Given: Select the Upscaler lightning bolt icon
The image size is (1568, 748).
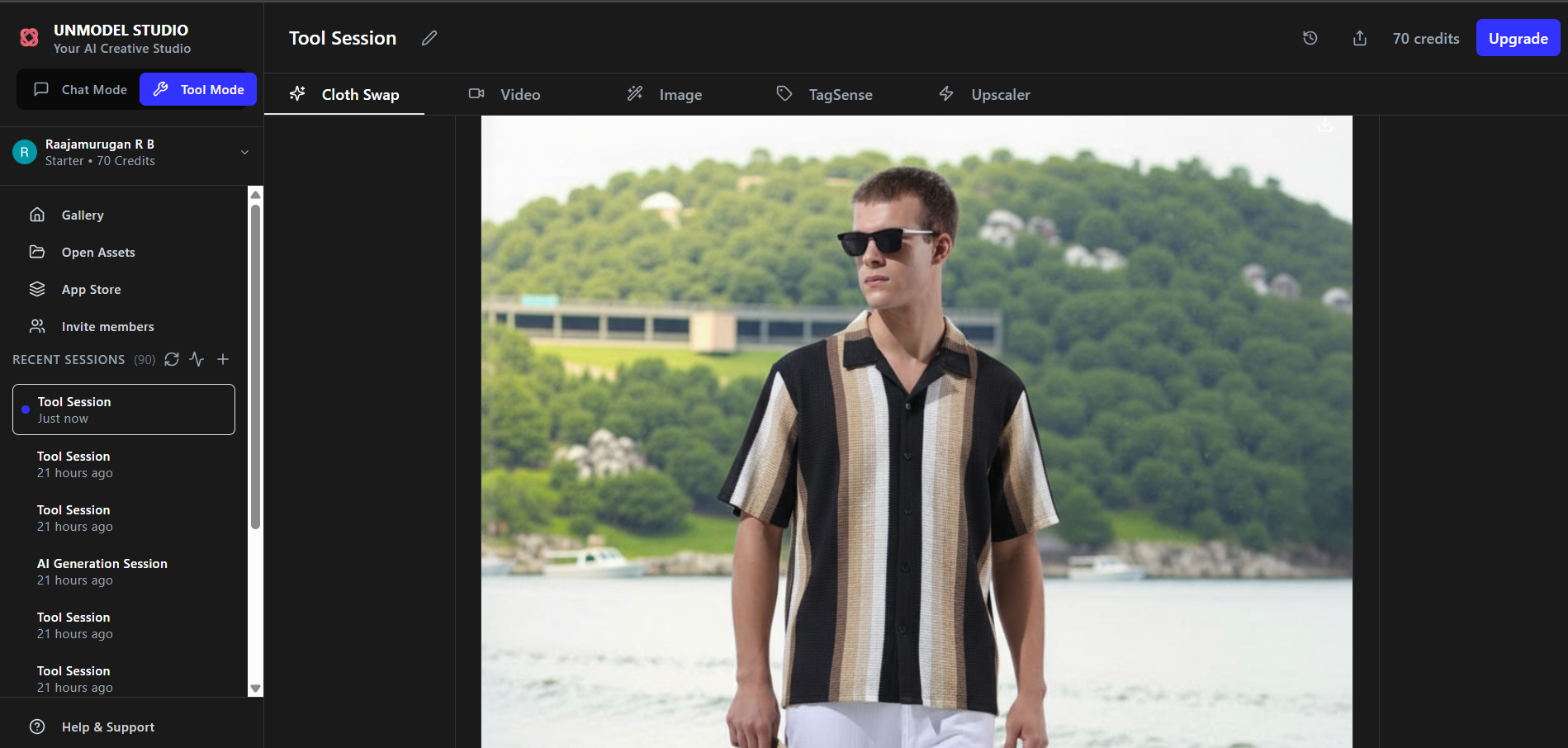Looking at the screenshot, I should pyautogui.click(x=946, y=93).
